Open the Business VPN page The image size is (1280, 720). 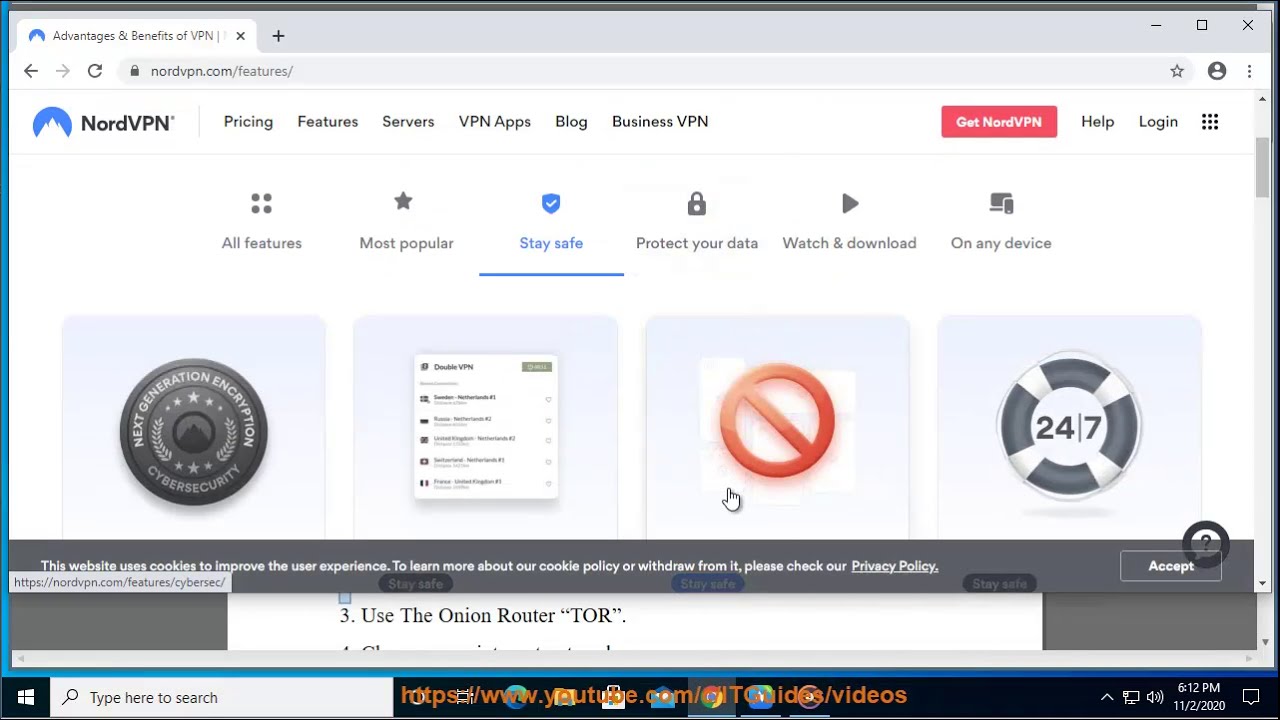pyautogui.click(x=660, y=121)
